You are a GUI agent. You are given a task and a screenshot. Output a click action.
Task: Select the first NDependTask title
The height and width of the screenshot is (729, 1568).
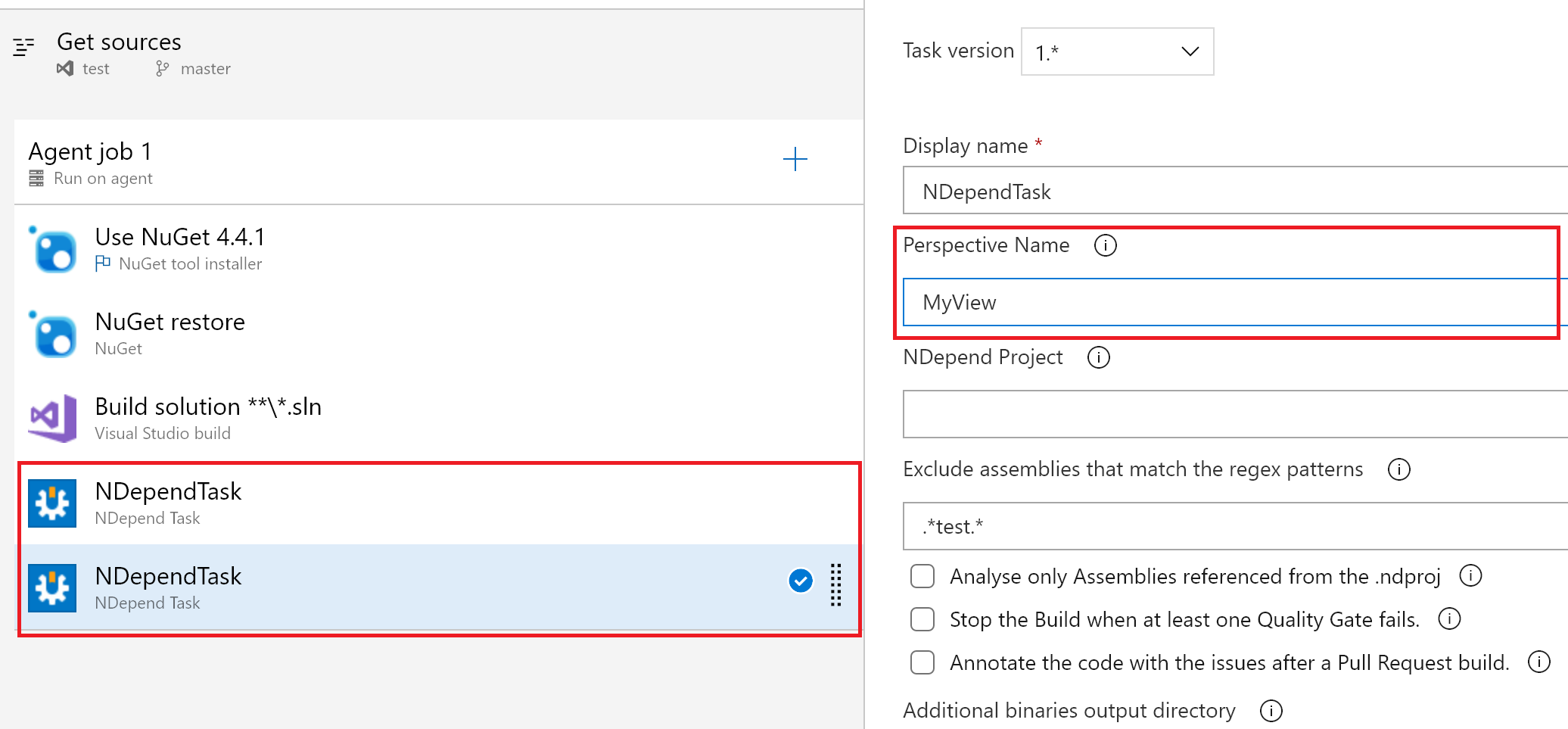(x=168, y=491)
